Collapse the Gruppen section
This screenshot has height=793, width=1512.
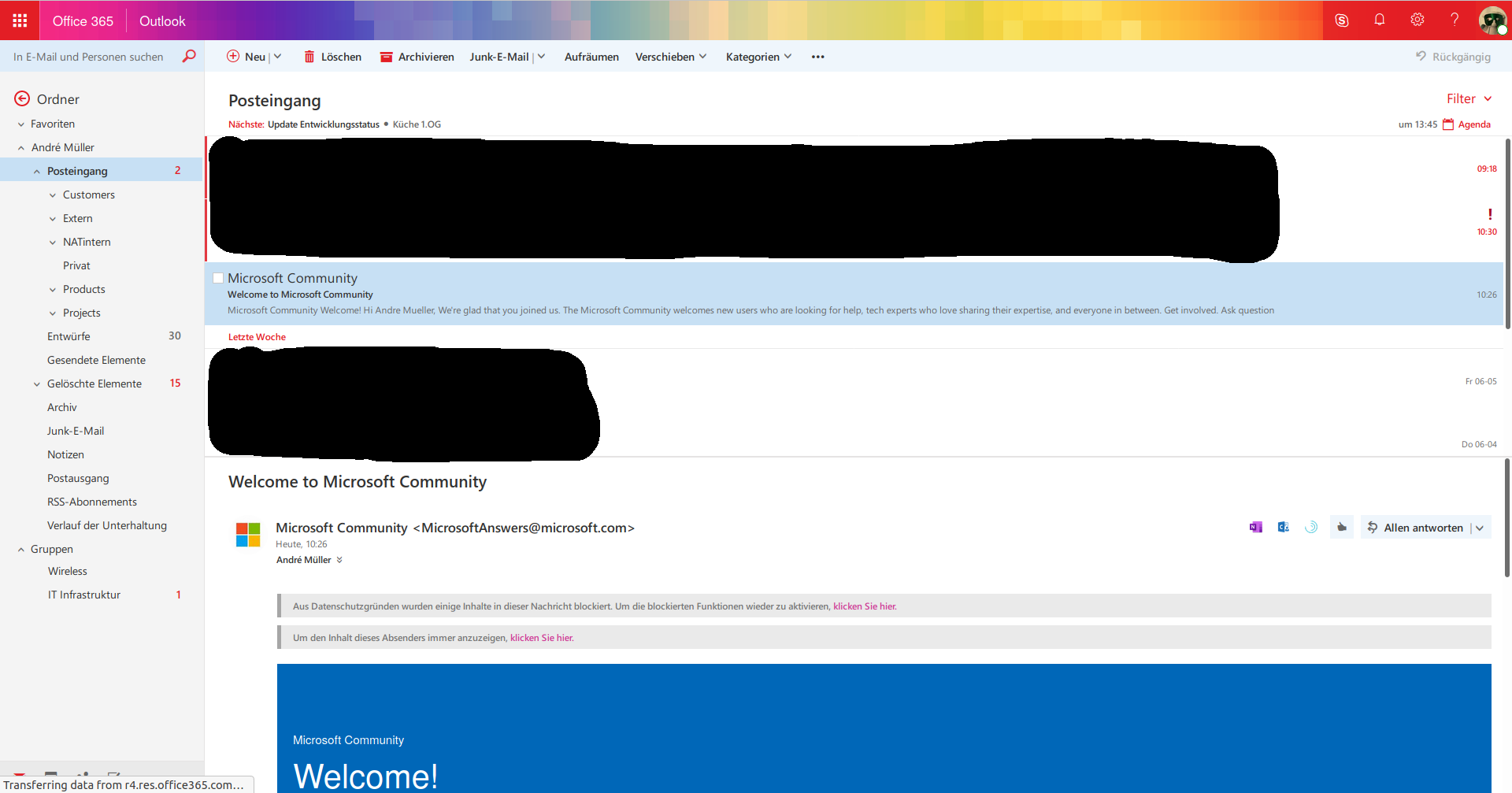pos(21,550)
